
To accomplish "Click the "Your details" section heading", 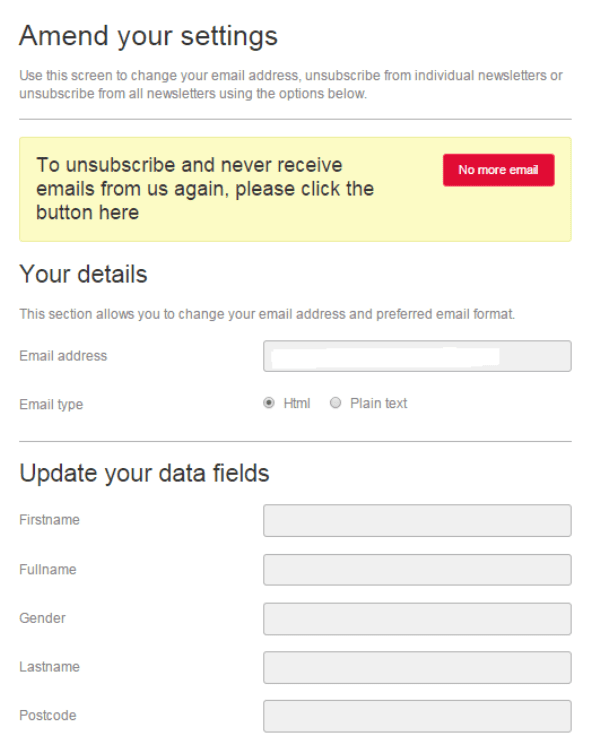I will 83,274.
